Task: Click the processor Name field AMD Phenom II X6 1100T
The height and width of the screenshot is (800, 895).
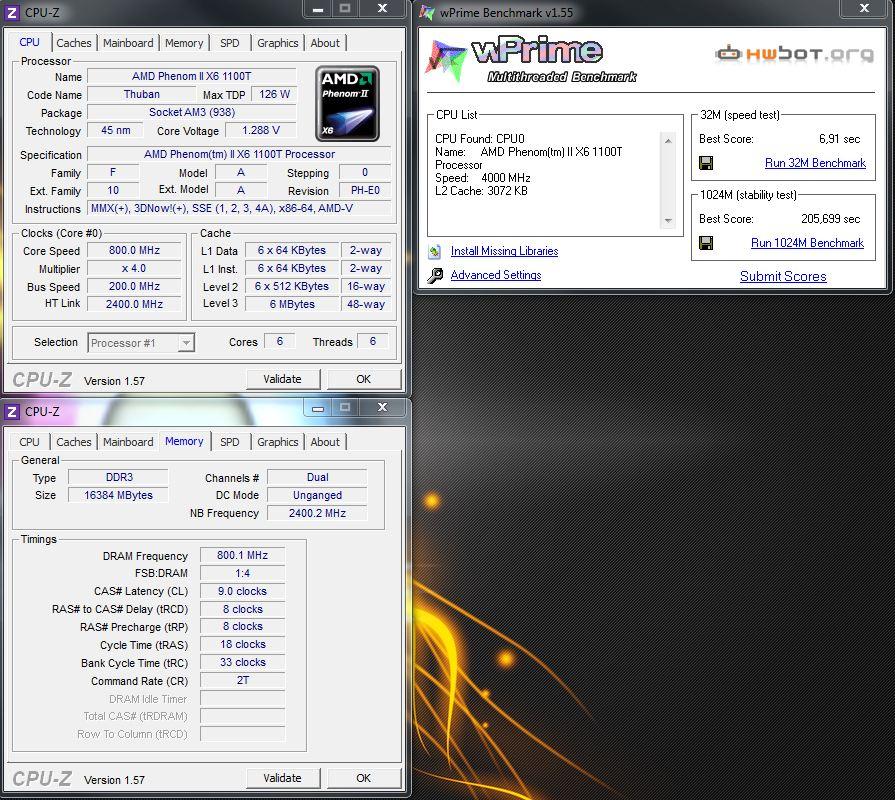Action: 192,76
